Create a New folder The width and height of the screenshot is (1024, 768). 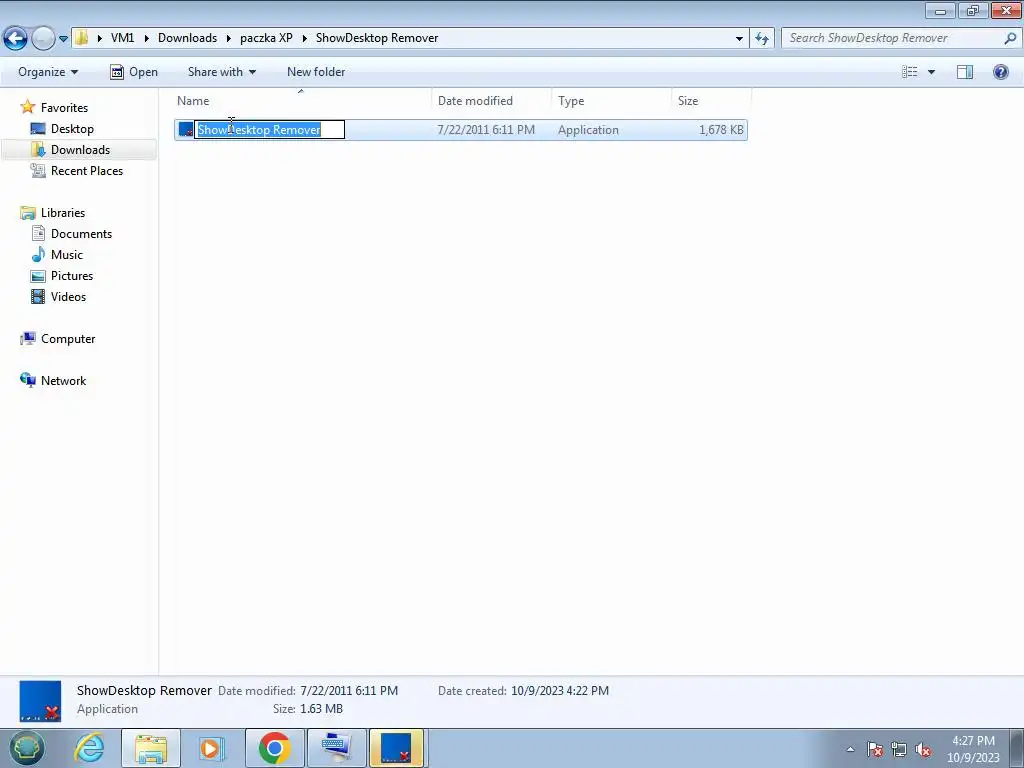pyautogui.click(x=316, y=72)
